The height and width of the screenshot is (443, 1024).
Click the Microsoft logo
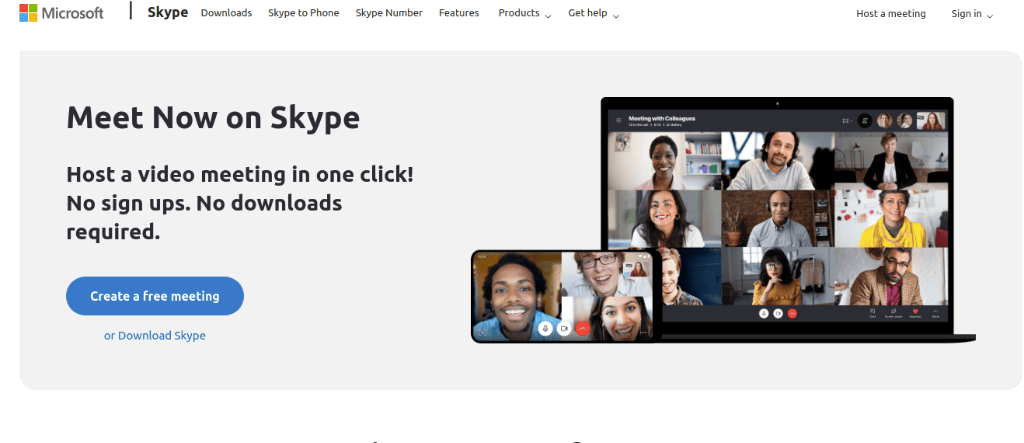point(61,12)
